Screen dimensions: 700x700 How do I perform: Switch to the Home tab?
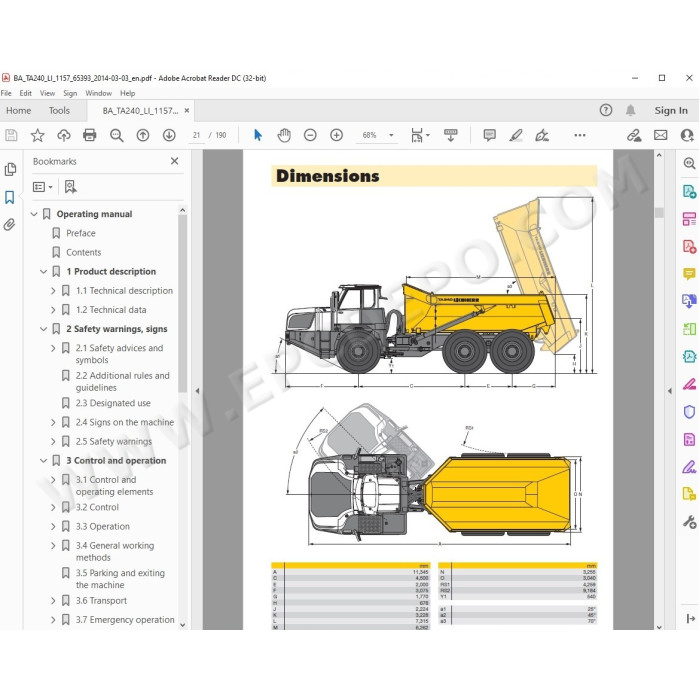[19, 110]
